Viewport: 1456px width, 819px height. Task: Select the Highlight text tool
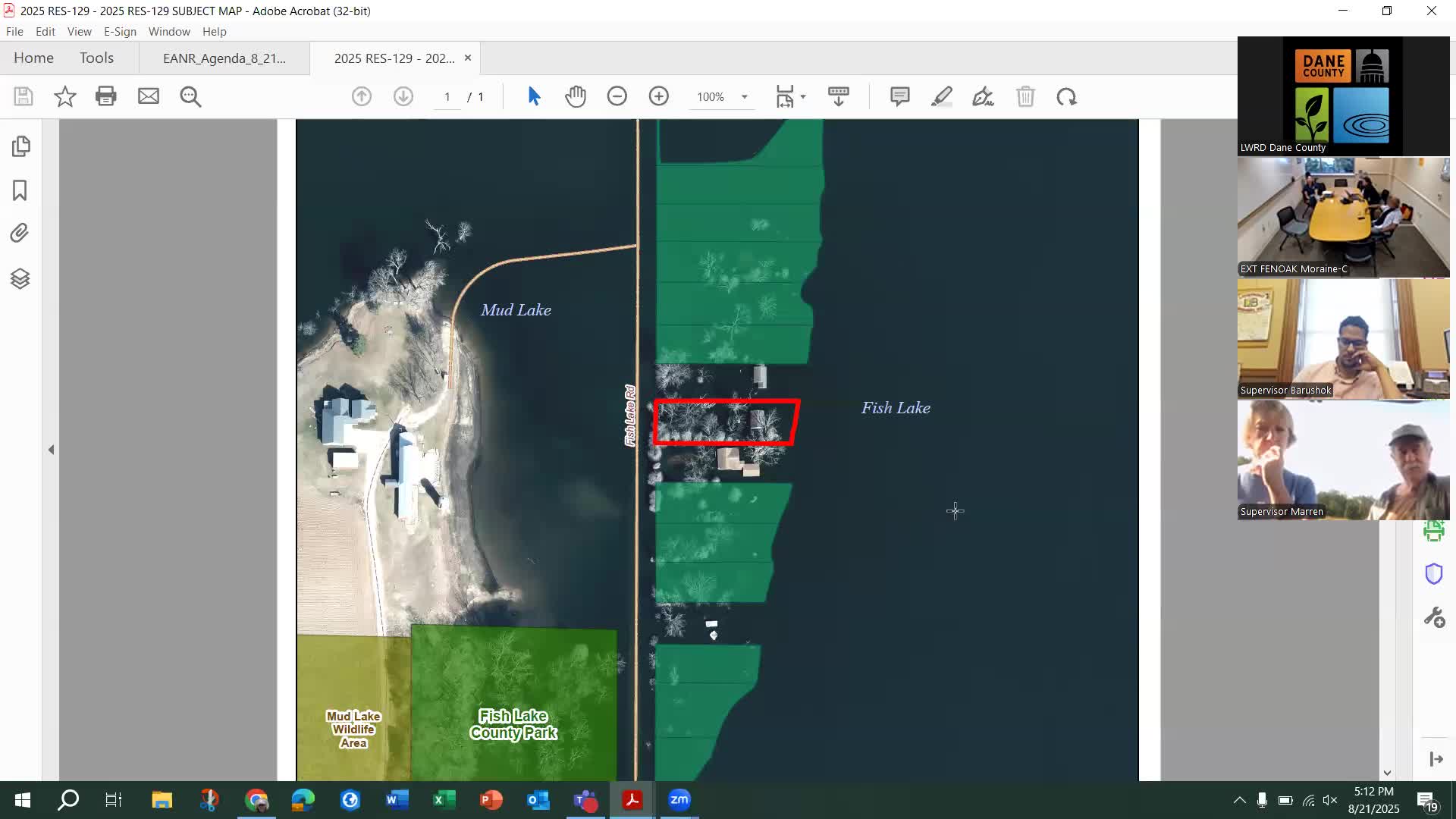click(x=942, y=96)
